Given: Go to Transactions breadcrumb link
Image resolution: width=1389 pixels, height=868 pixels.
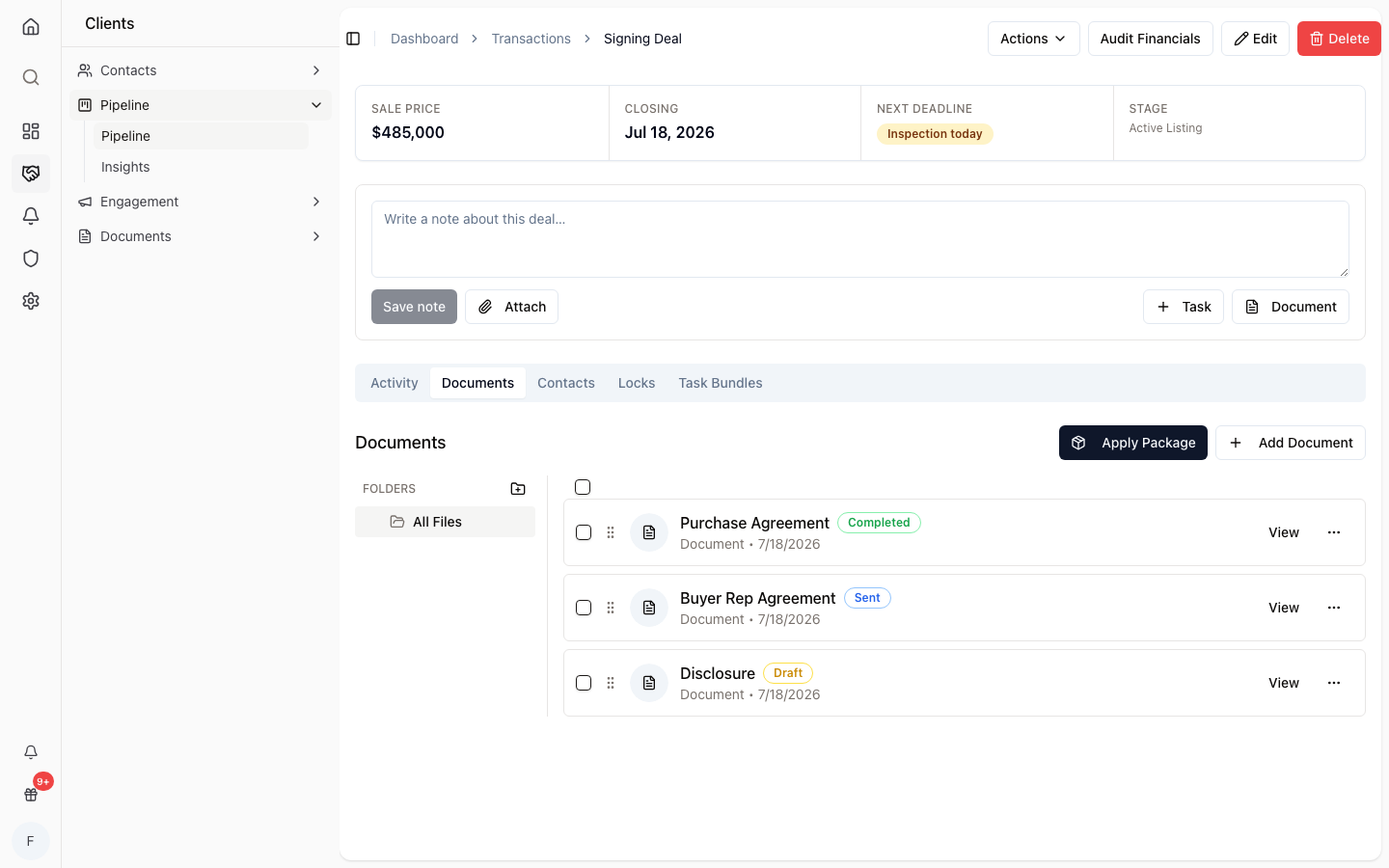Looking at the screenshot, I should click(531, 39).
